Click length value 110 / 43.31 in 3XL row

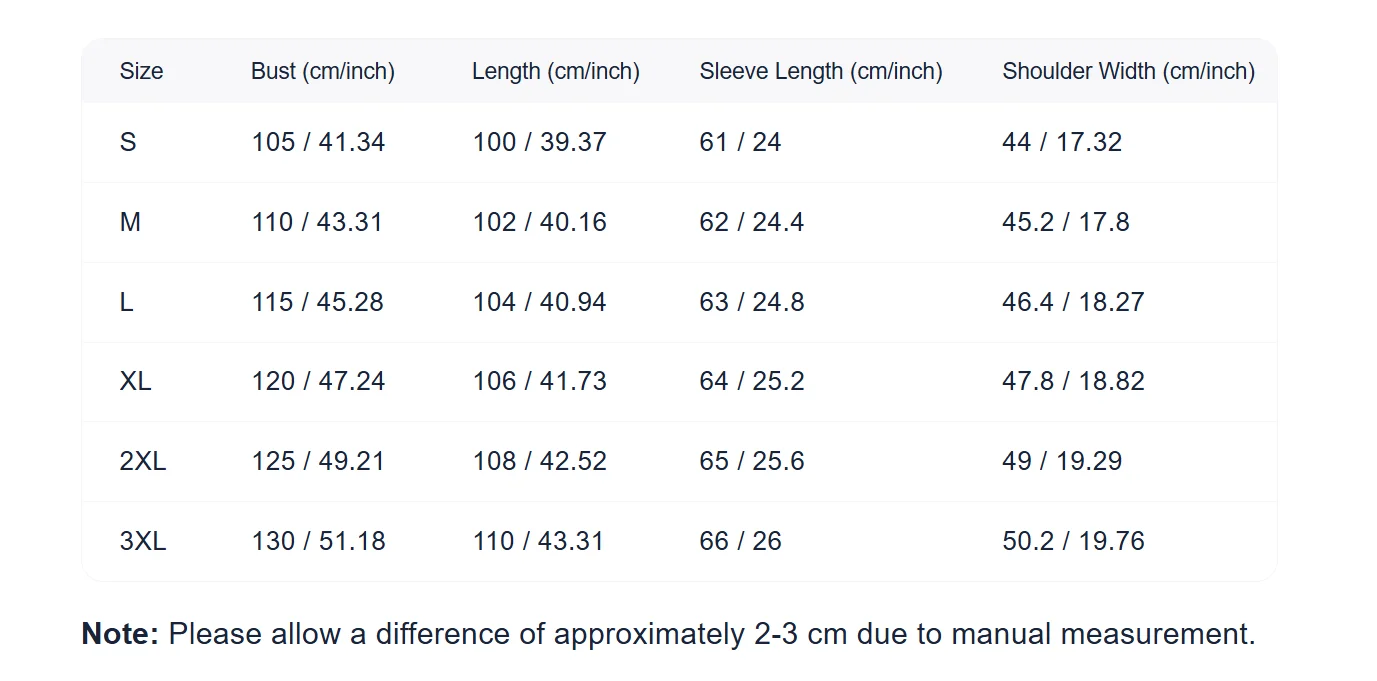point(538,541)
